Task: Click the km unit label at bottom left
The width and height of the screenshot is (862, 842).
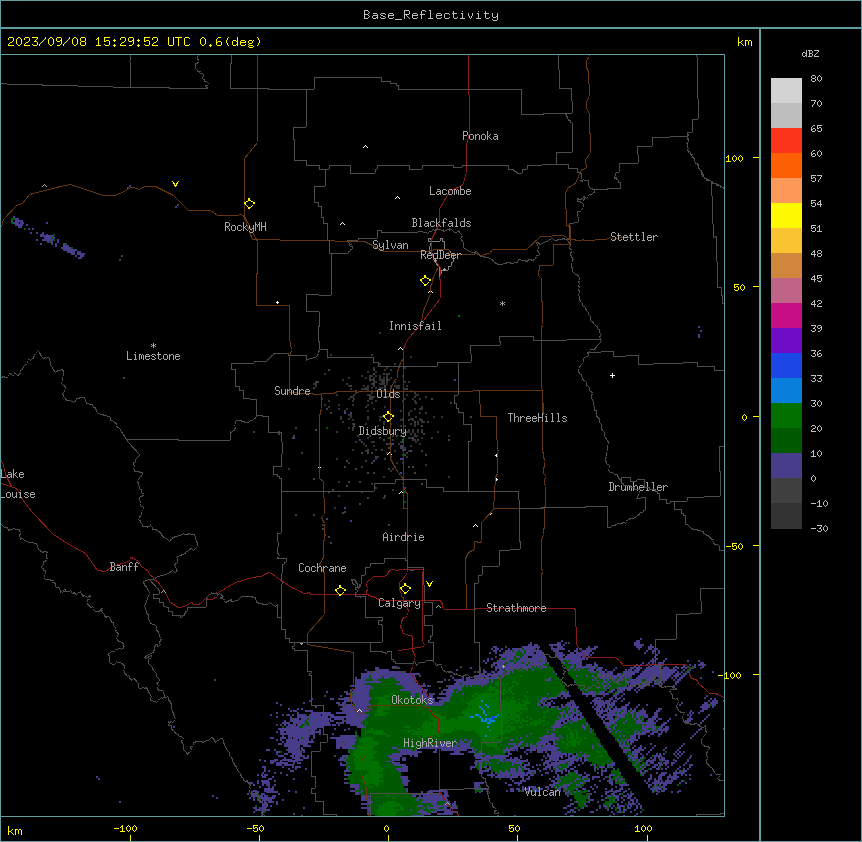Action: 15,830
